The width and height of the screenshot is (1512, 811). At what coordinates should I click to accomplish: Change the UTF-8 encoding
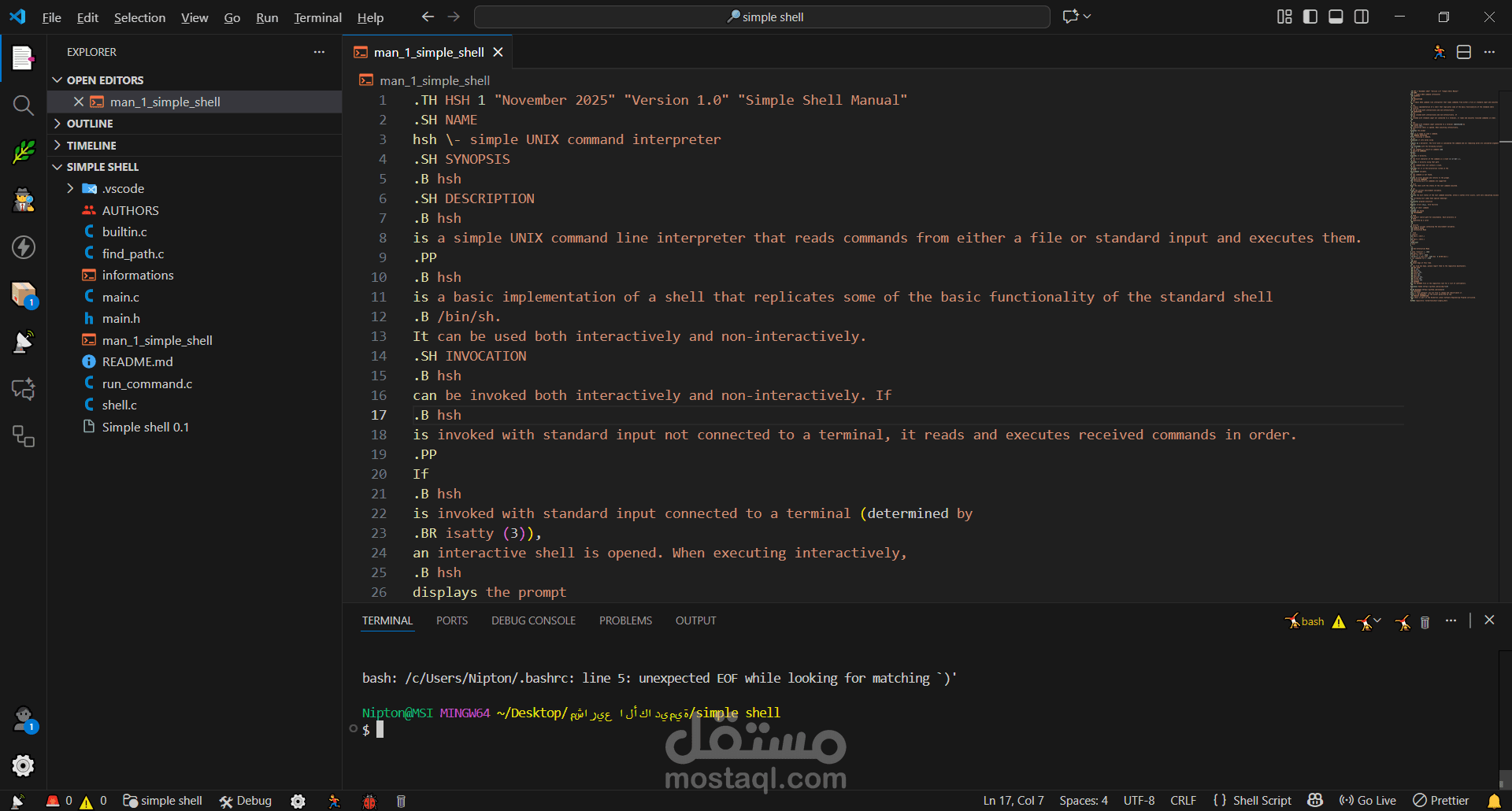1139,801
